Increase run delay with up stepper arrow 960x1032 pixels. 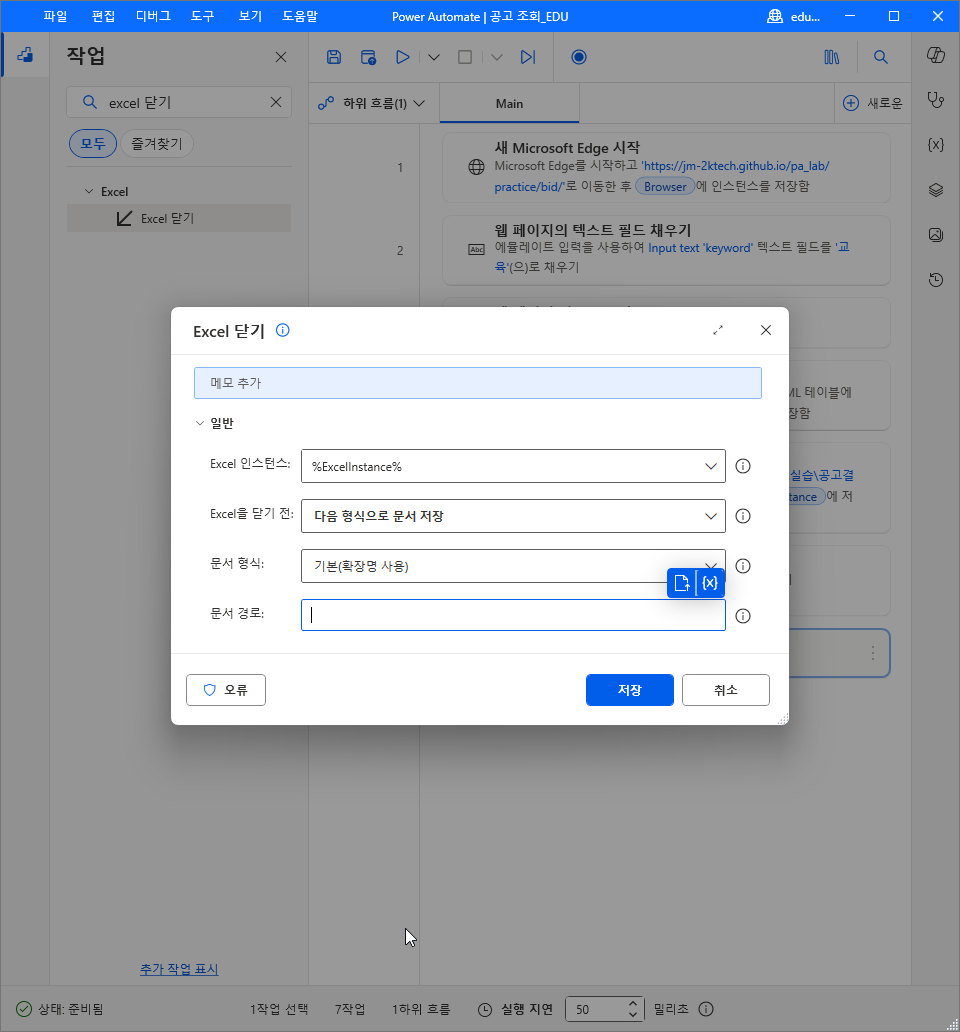pos(633,1003)
